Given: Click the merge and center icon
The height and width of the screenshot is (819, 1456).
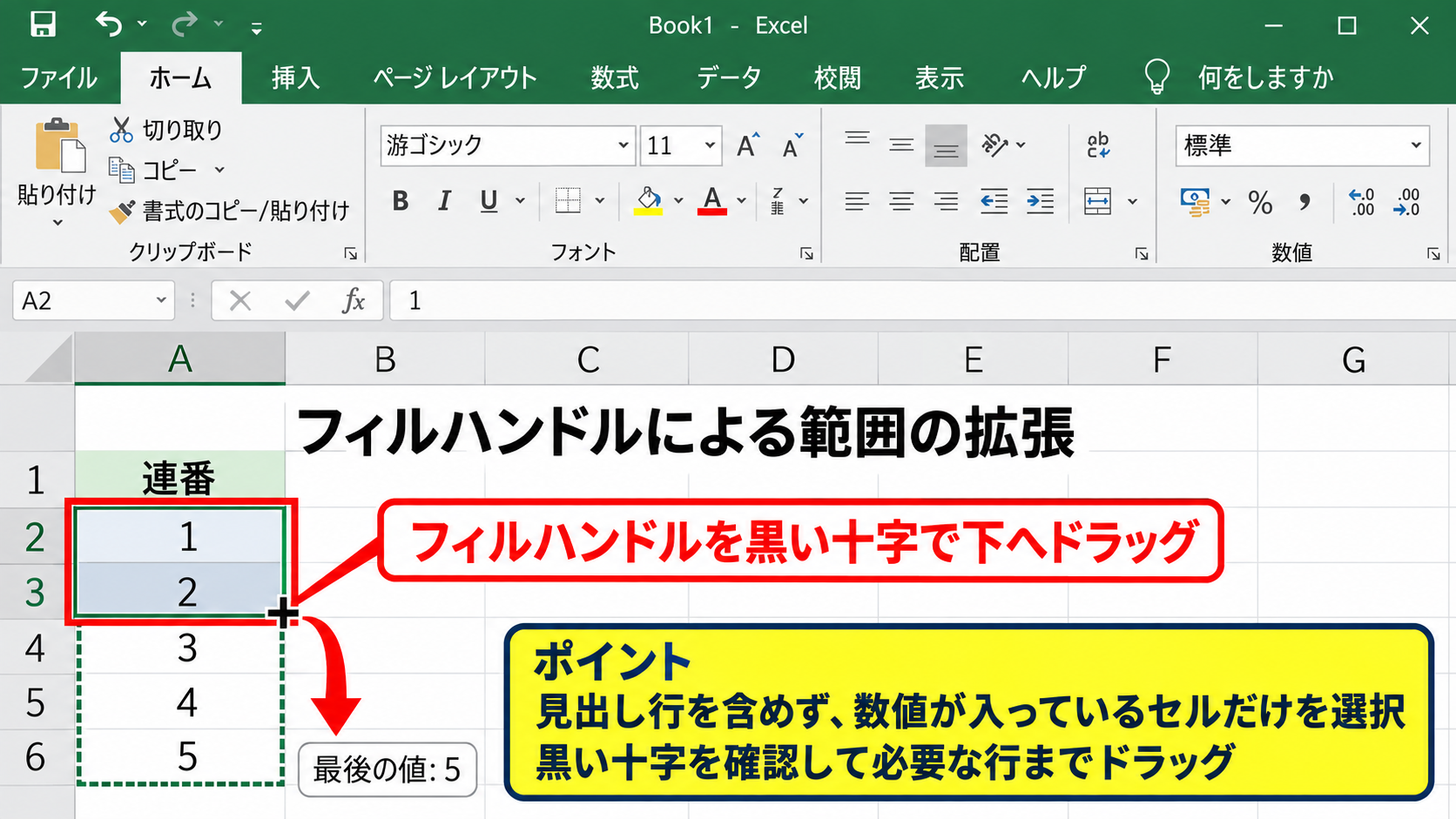Looking at the screenshot, I should (1097, 201).
